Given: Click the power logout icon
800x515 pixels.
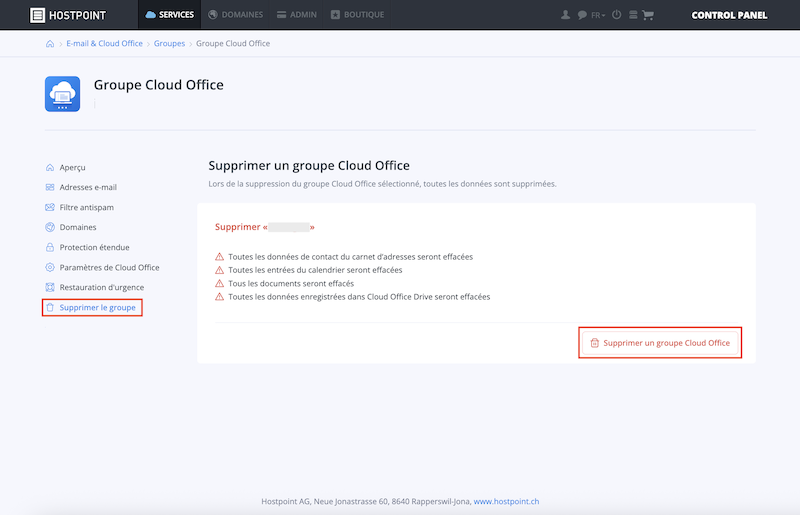Looking at the screenshot, I should pyautogui.click(x=616, y=15).
